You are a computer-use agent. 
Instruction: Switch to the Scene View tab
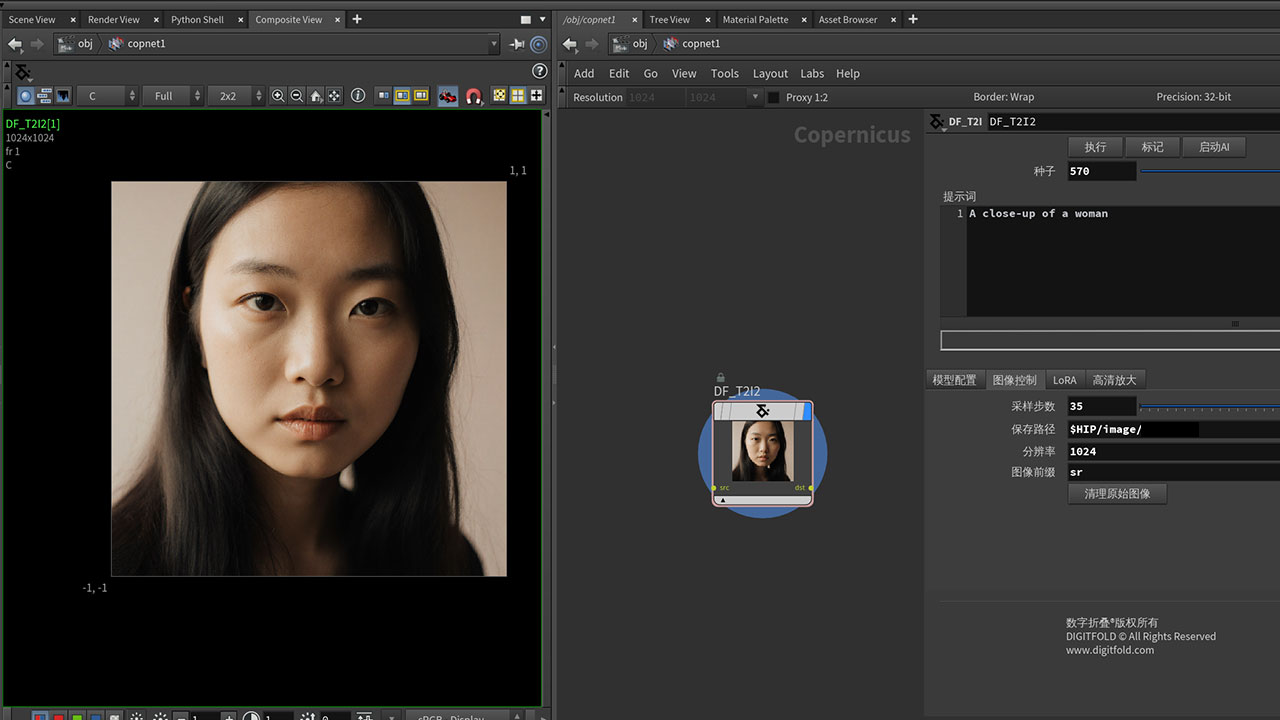tap(32, 20)
